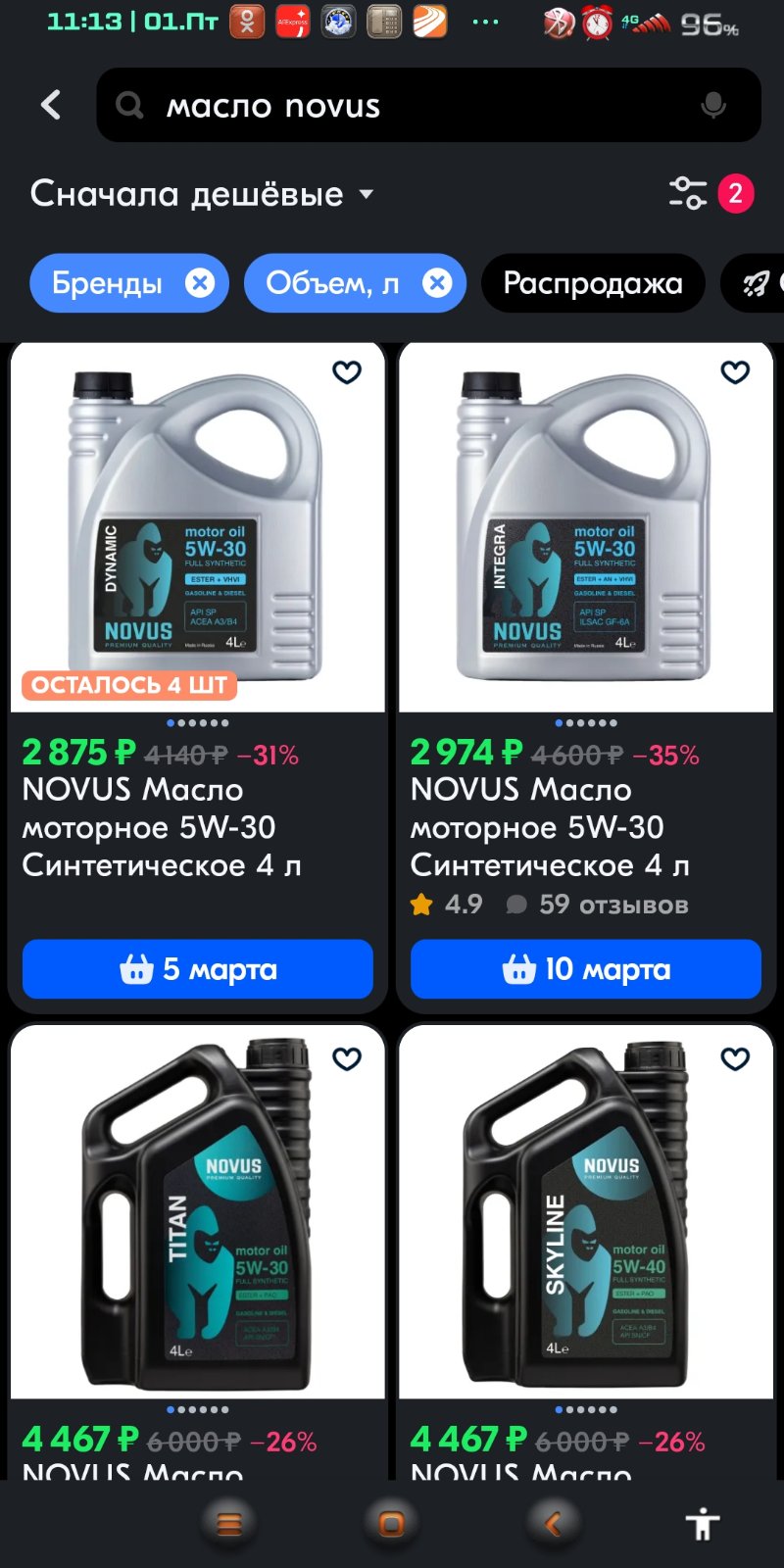This screenshot has height=1568, width=784.
Task: Select the "Распродажа" filter chip
Action: (593, 283)
